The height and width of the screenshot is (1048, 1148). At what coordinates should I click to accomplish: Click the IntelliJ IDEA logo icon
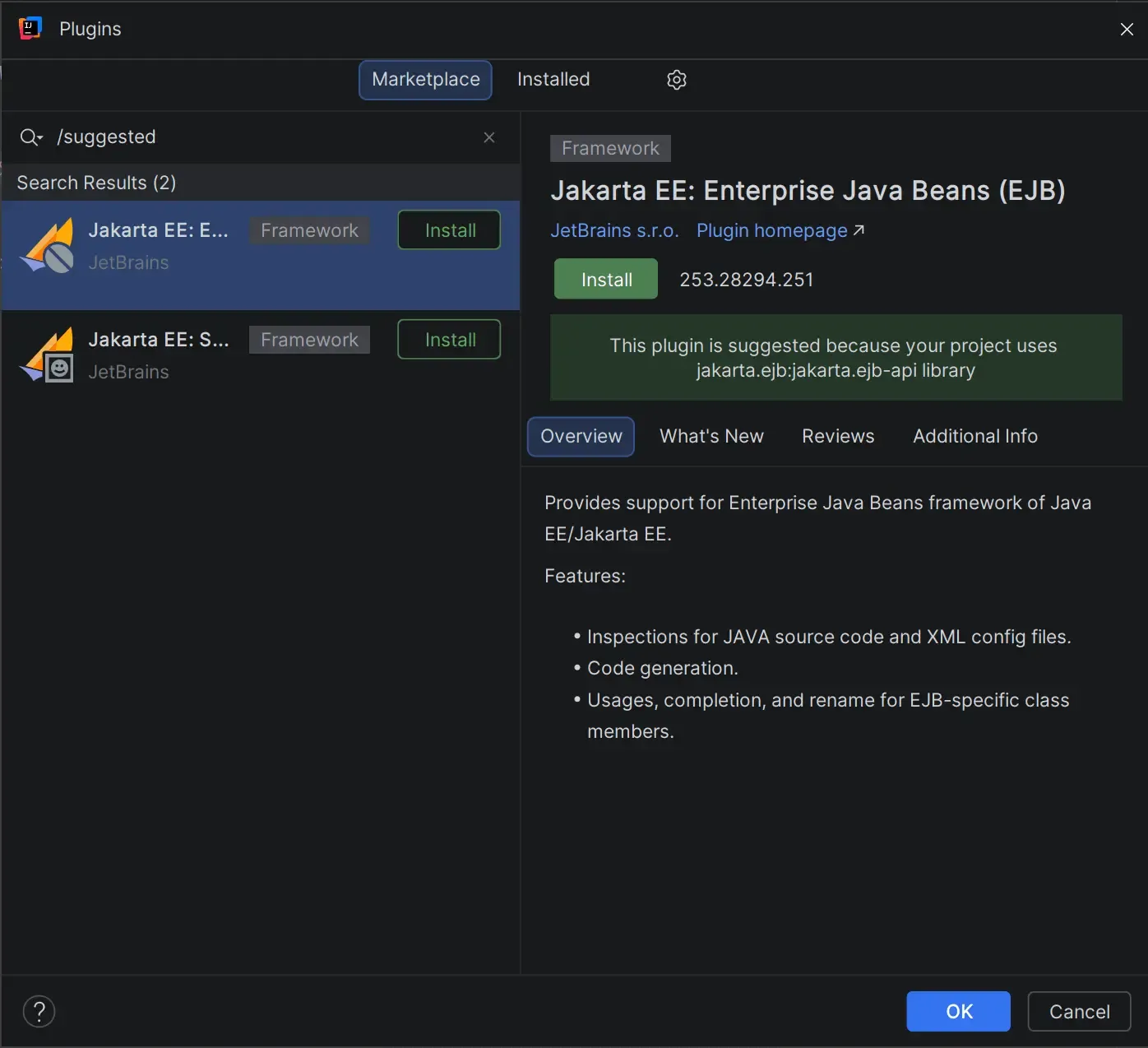click(30, 29)
